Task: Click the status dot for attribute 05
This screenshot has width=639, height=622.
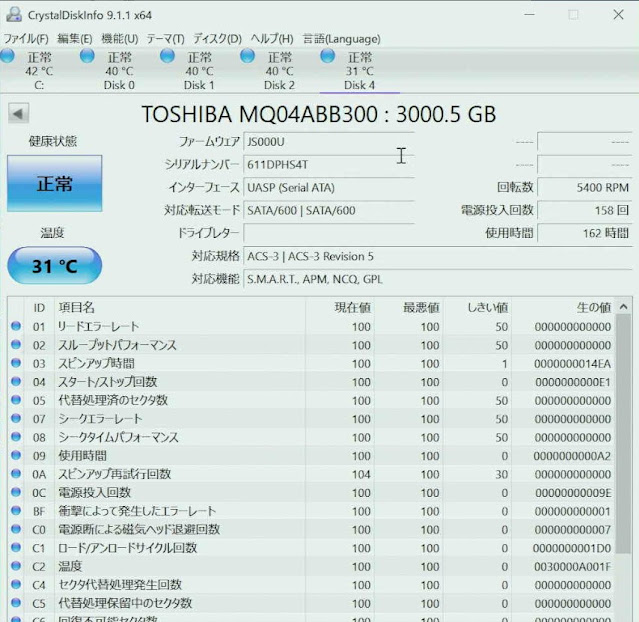Action: click(x=16, y=400)
